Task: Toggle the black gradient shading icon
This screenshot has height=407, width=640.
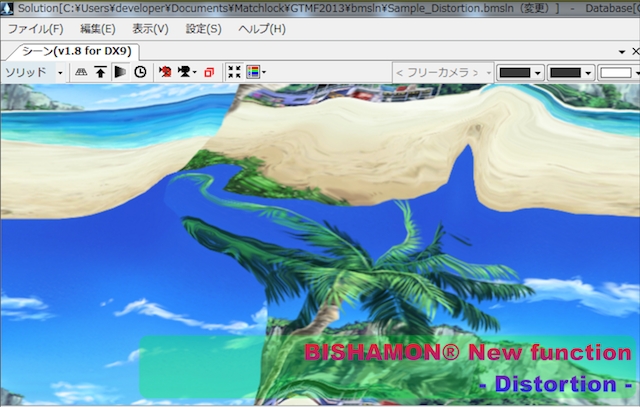Action: pos(120,72)
